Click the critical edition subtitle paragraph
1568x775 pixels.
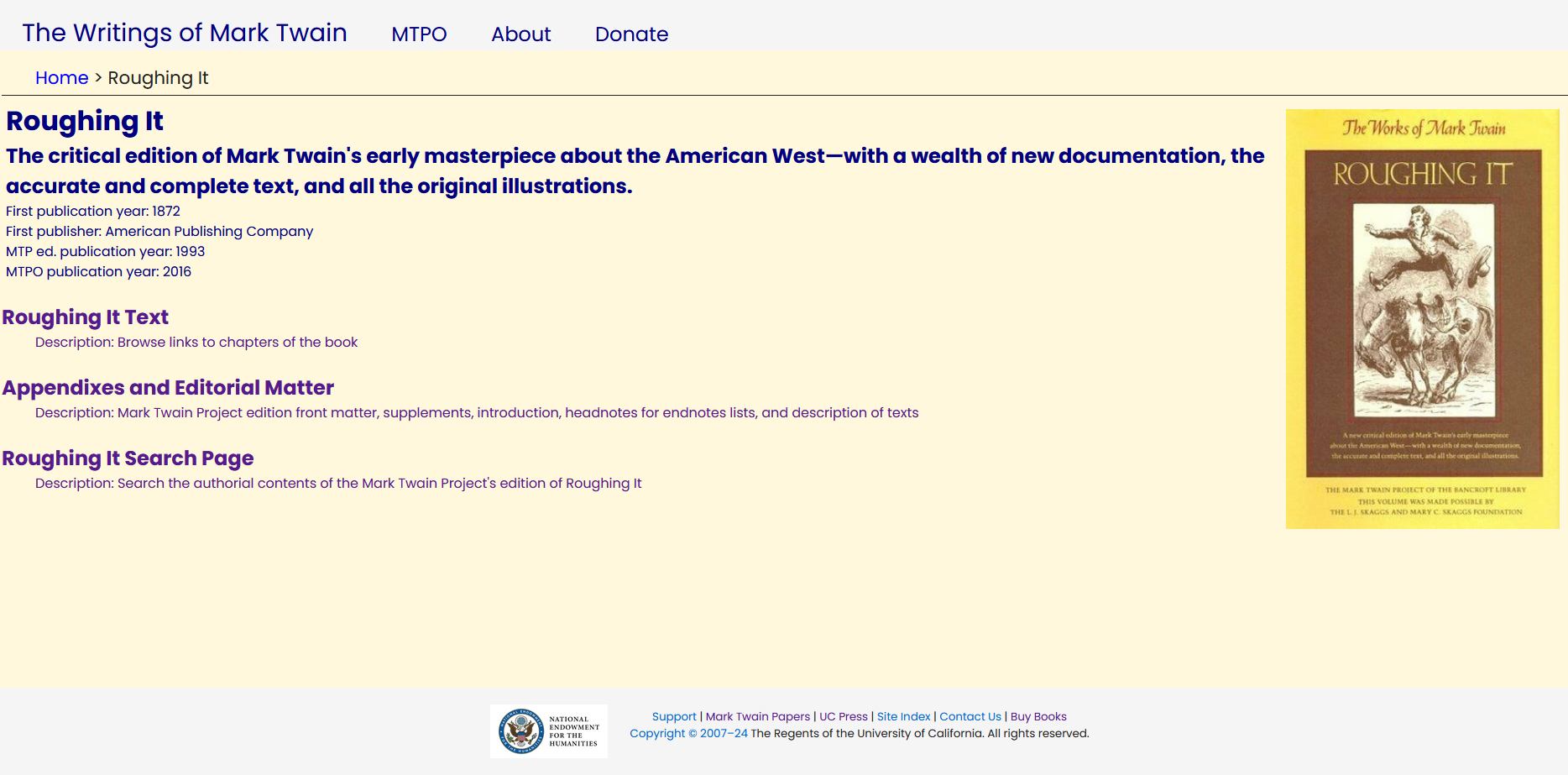coord(635,170)
